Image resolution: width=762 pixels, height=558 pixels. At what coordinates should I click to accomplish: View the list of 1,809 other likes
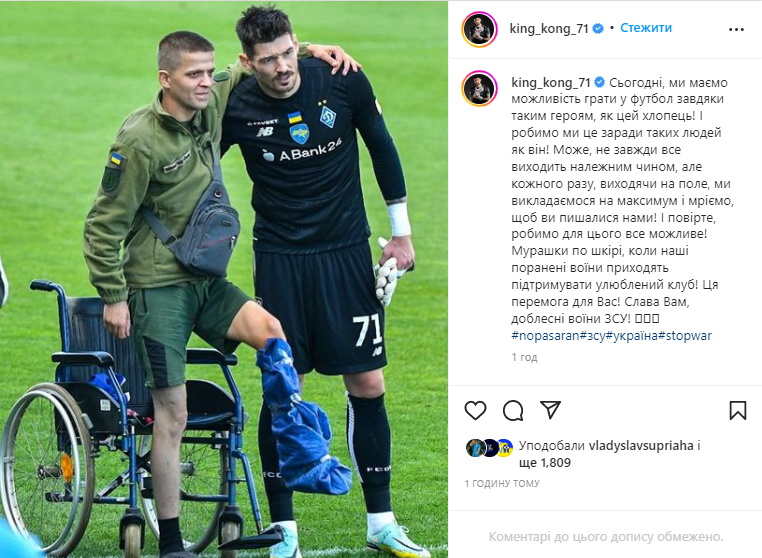tap(545, 462)
